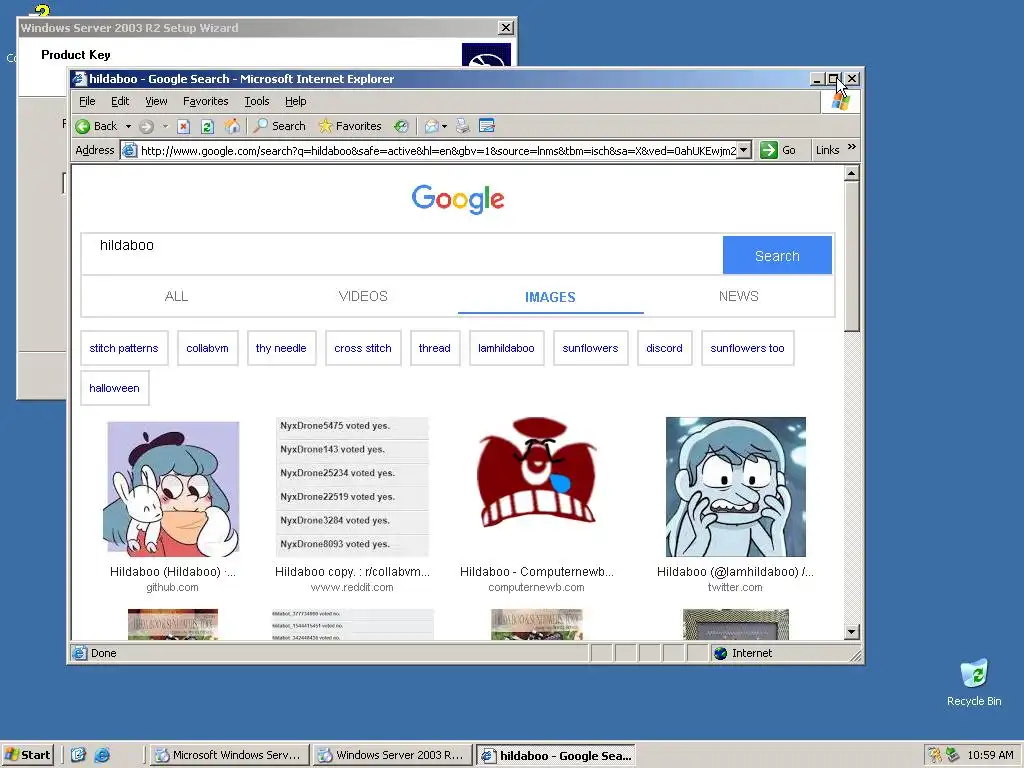The width and height of the screenshot is (1024, 768).
Task: Click the 'Hildaboo - Computernewb...' caption
Action: point(537,571)
